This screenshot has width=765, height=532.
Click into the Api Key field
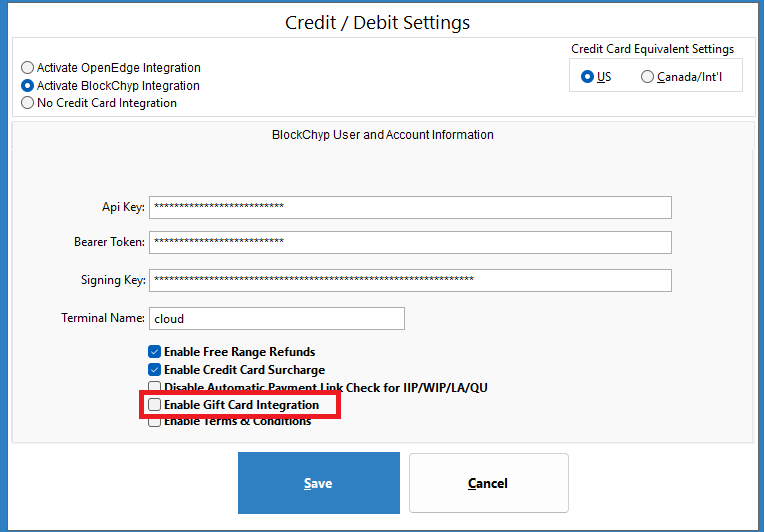[x=410, y=207]
